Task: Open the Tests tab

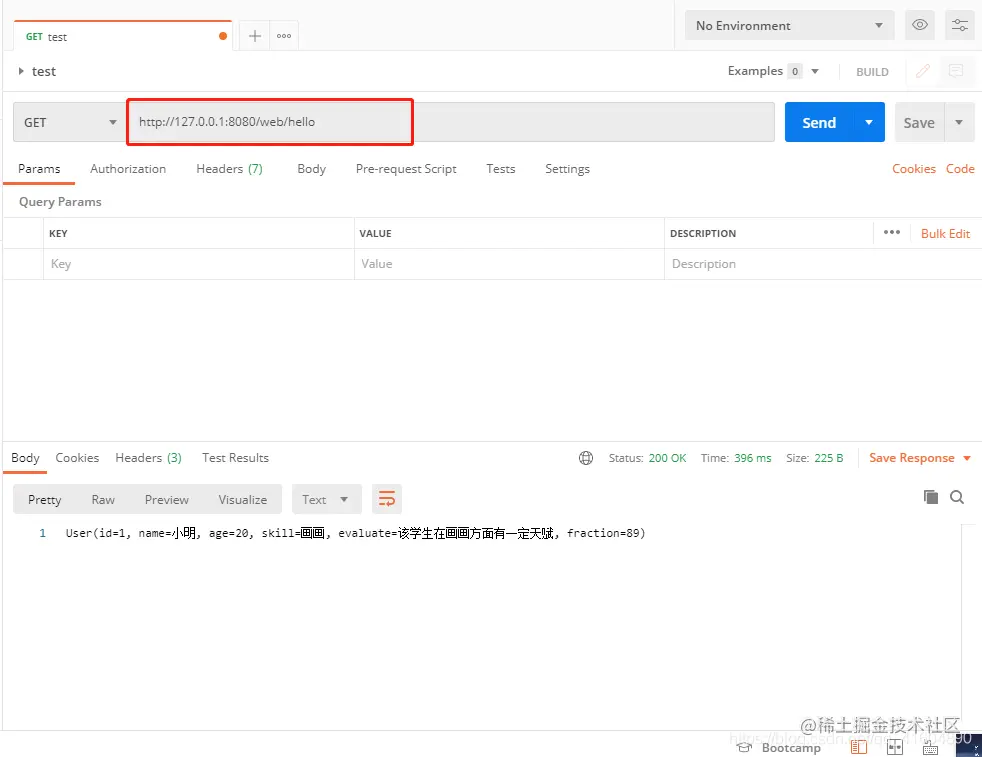Action: click(500, 168)
